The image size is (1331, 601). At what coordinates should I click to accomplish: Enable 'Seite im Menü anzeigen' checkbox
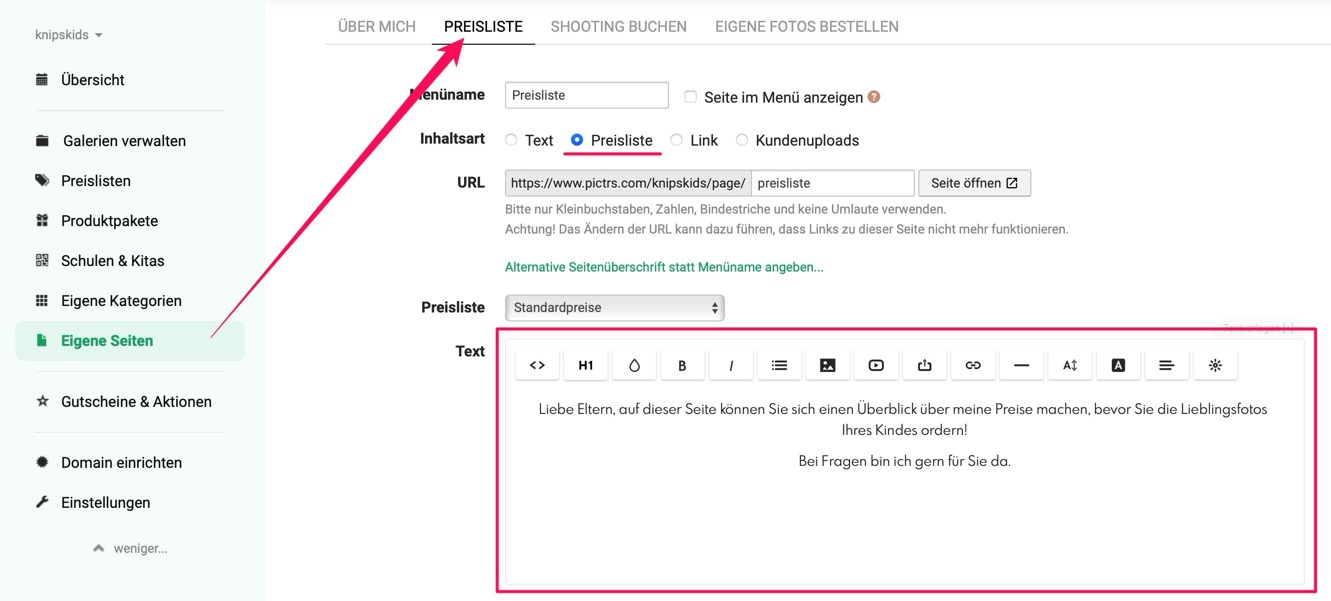point(690,97)
